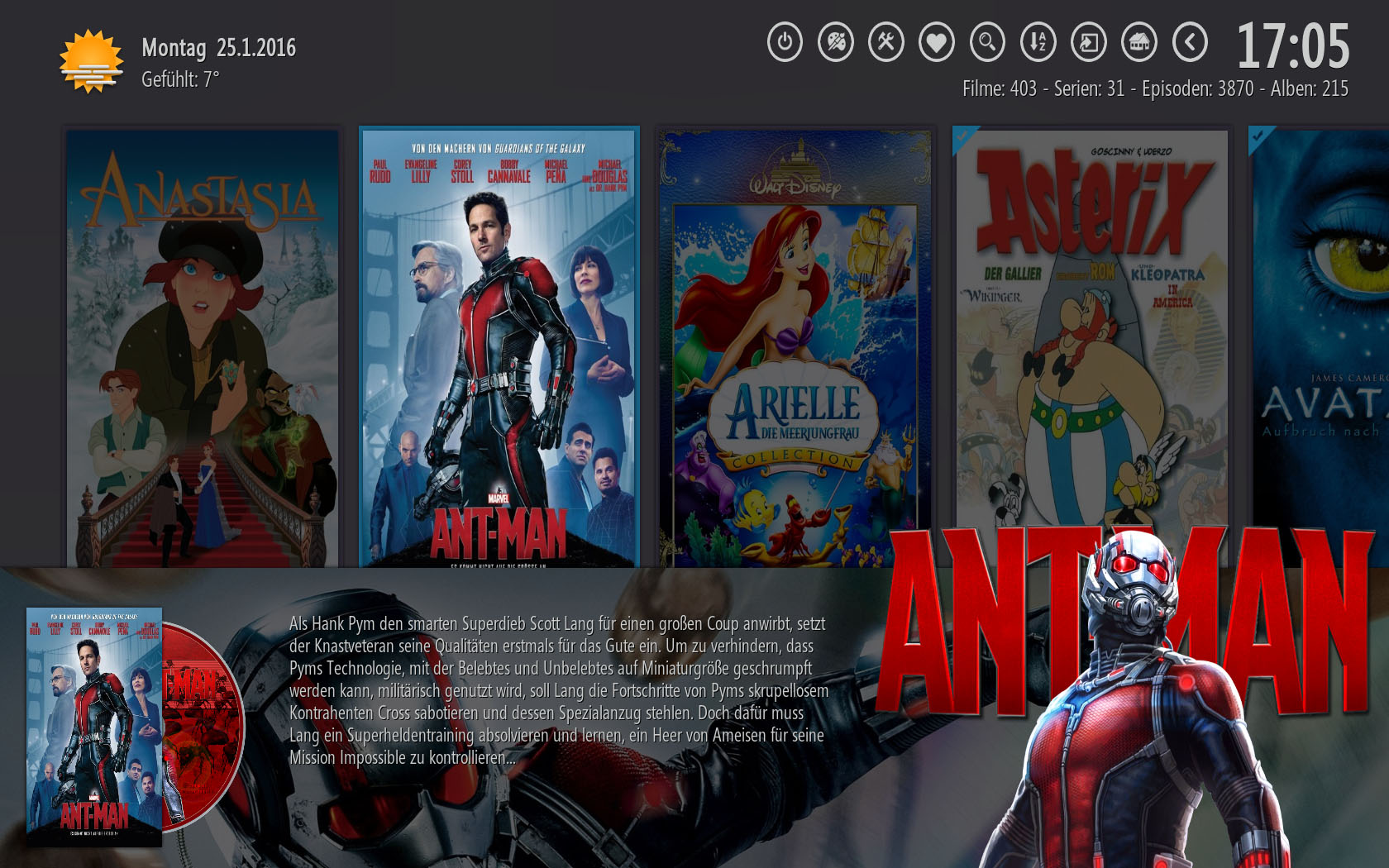
Task: Select the Ant-Man poster in the row
Action: click(499, 346)
